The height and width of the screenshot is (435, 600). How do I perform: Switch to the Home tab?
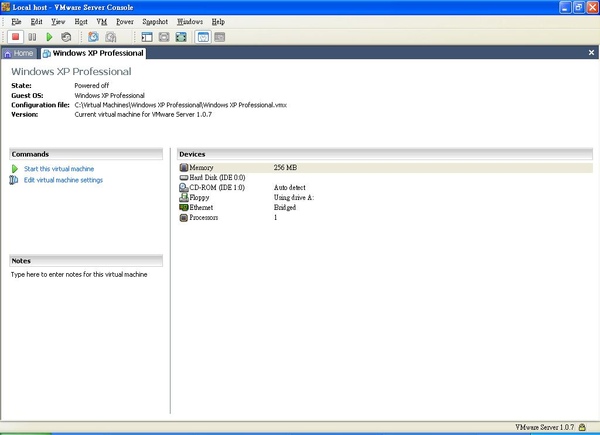[x=19, y=53]
